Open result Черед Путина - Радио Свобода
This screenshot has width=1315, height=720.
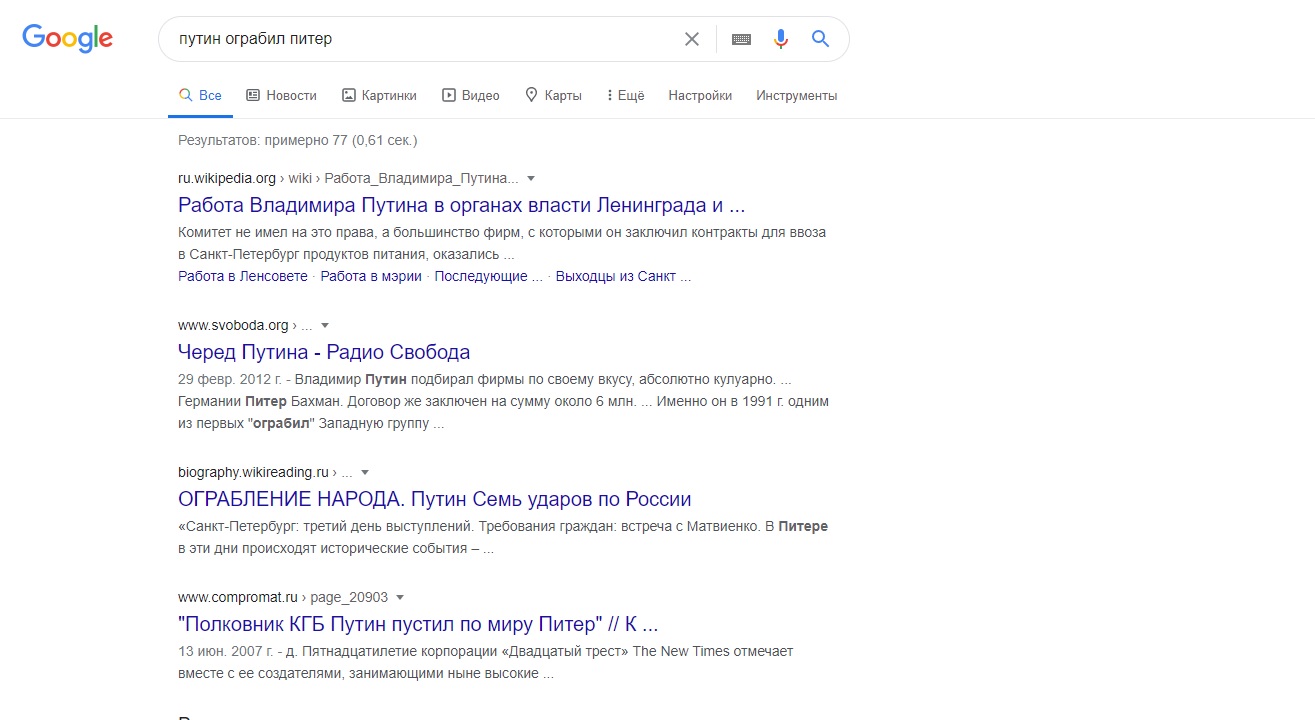point(324,352)
